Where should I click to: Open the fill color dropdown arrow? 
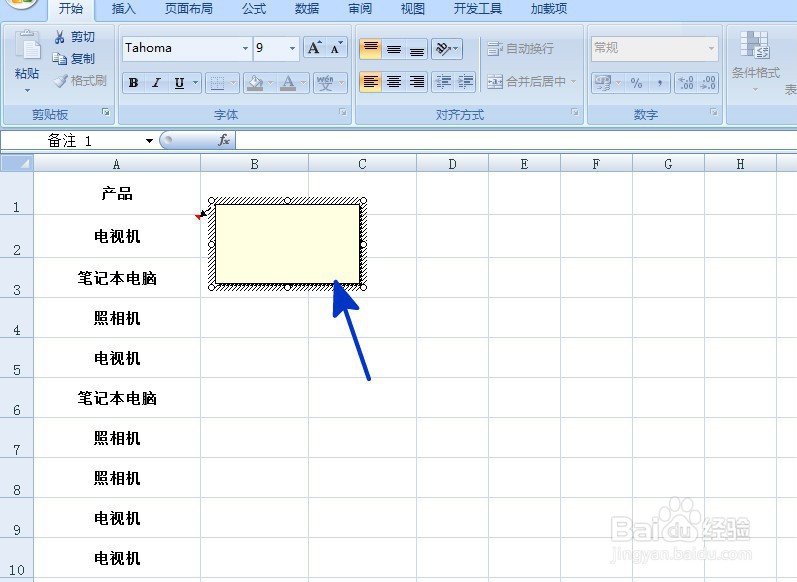(x=270, y=82)
